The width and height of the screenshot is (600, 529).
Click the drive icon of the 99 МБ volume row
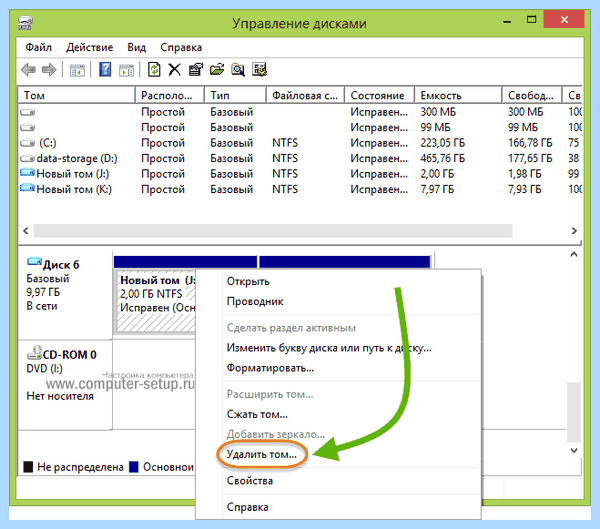coord(27,127)
